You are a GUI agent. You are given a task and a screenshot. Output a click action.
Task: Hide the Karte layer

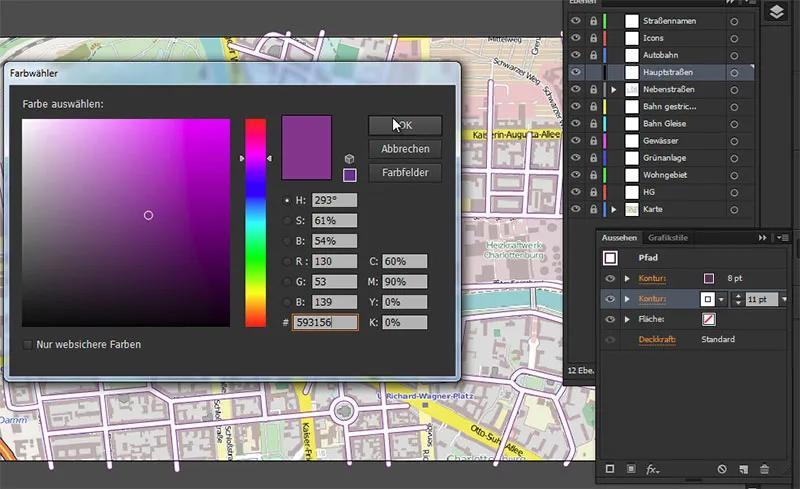point(576,209)
